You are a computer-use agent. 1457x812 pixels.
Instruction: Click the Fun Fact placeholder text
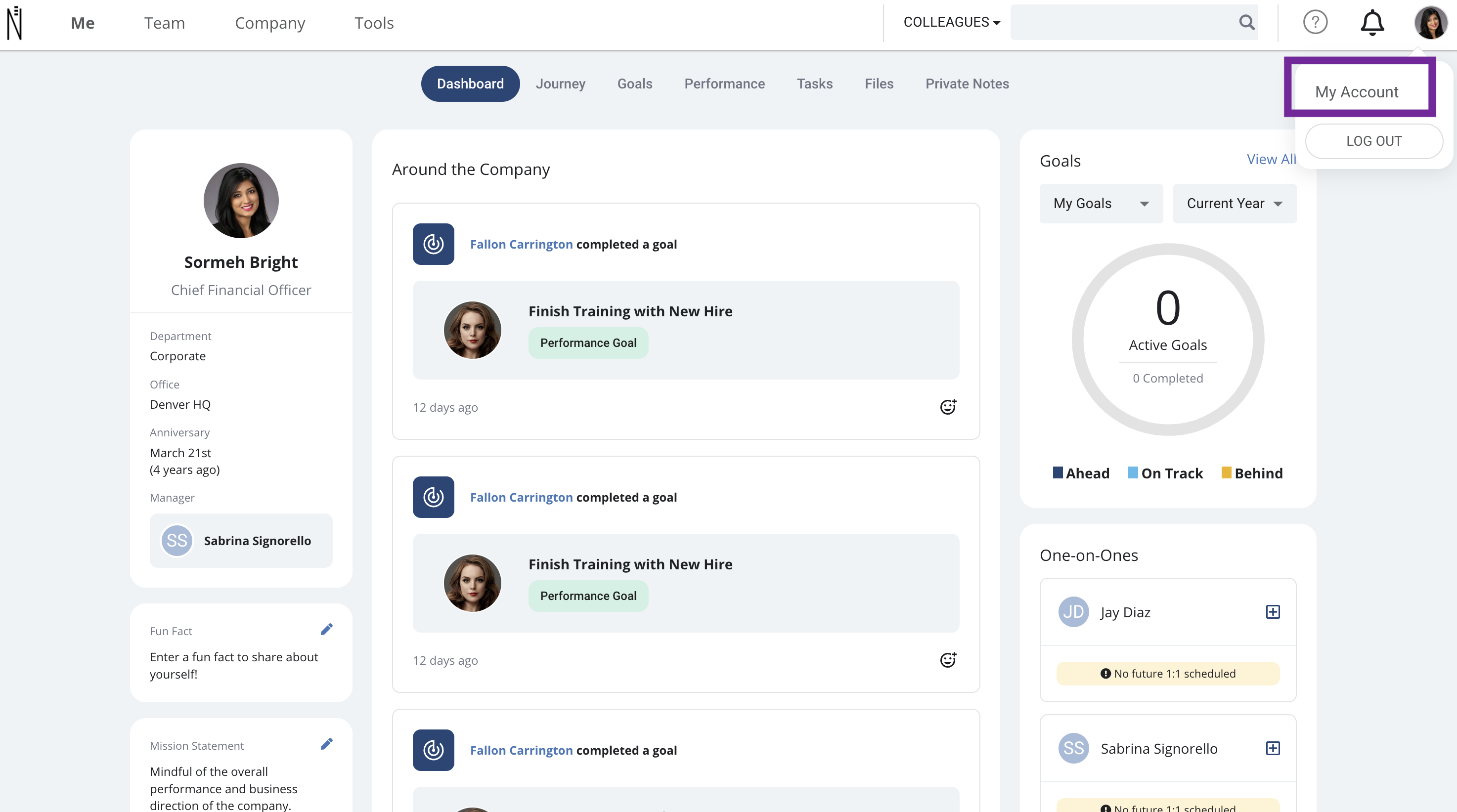pos(233,665)
